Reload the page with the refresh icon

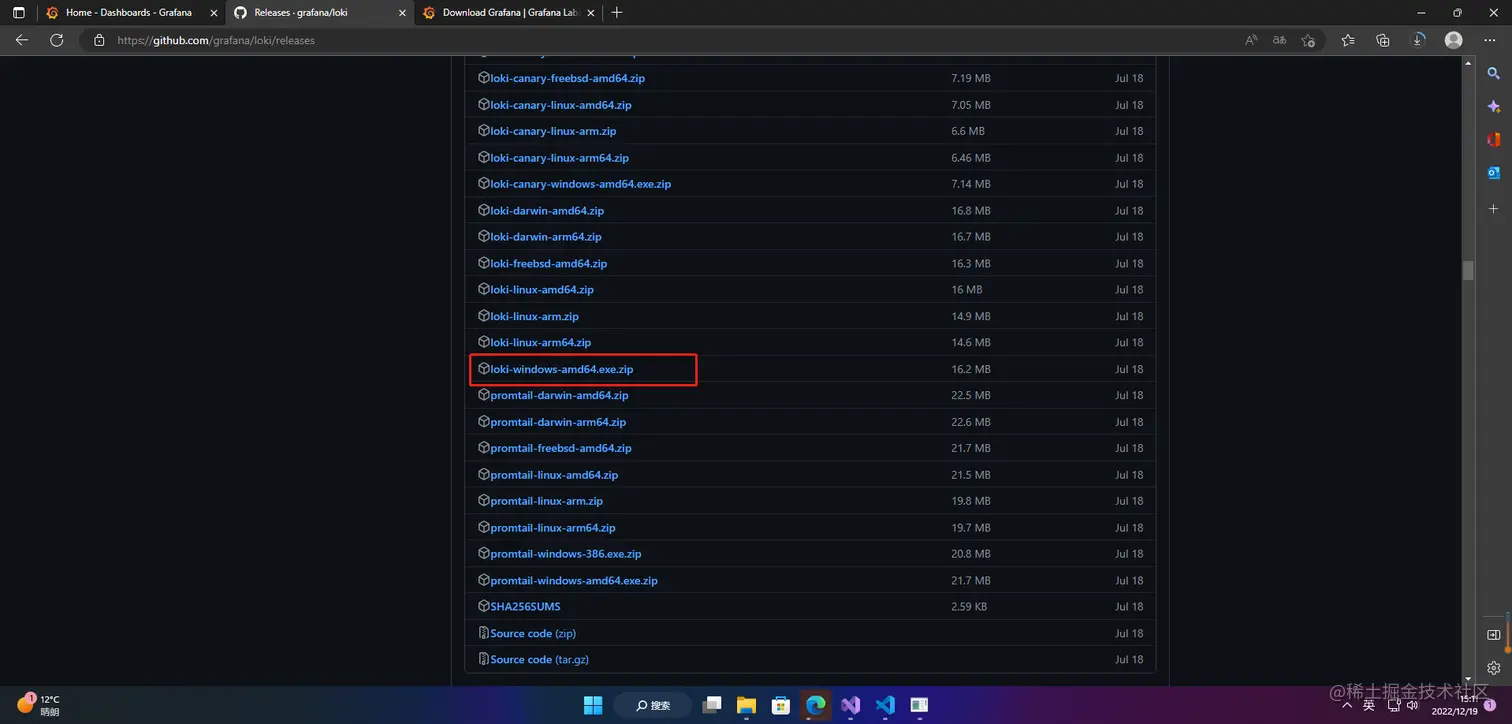(x=57, y=40)
